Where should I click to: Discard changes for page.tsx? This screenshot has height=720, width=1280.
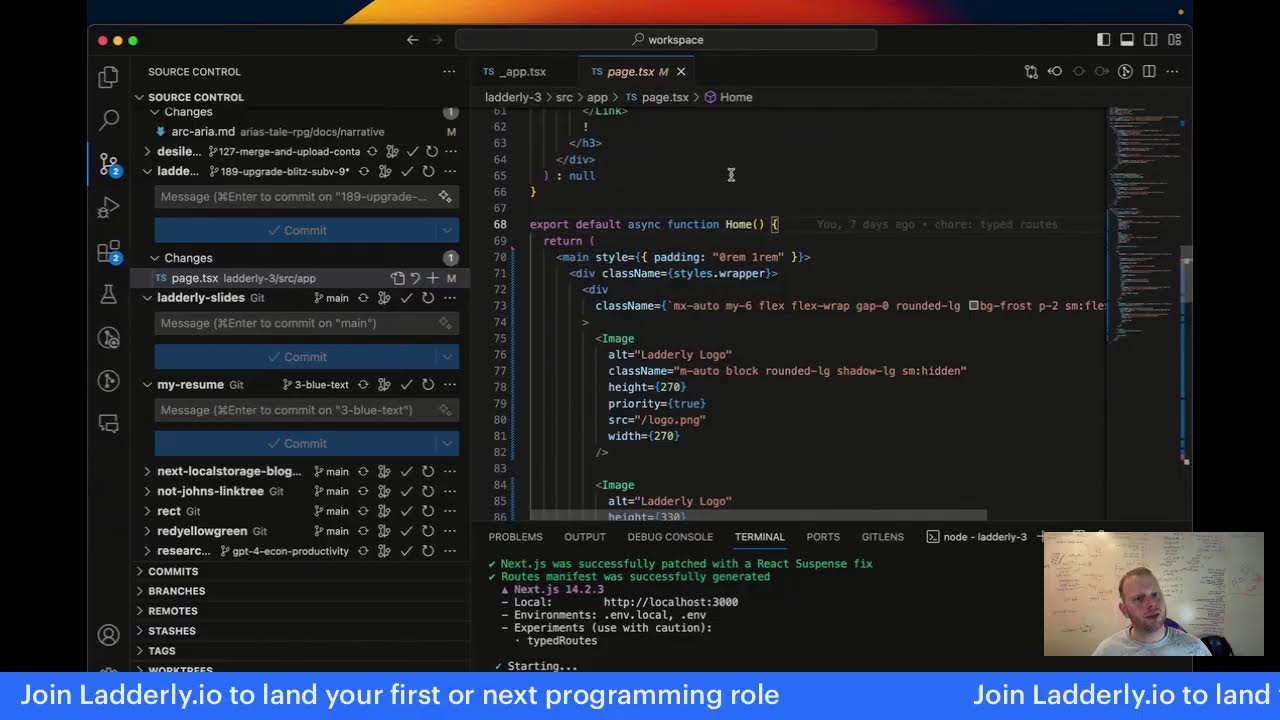pyautogui.click(x=415, y=278)
